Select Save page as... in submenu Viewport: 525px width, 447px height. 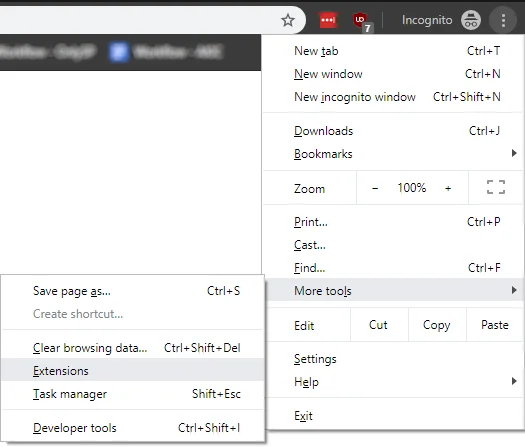coord(133,291)
